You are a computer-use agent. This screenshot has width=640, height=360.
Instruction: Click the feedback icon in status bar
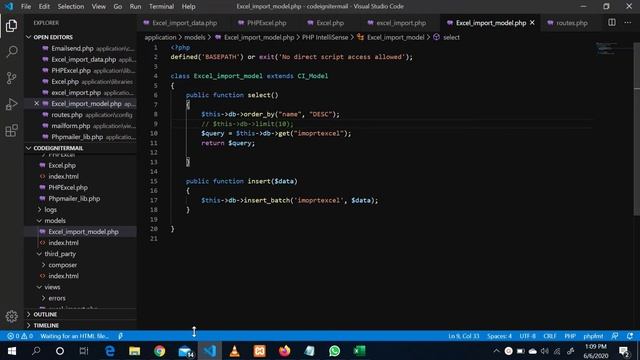click(615, 336)
